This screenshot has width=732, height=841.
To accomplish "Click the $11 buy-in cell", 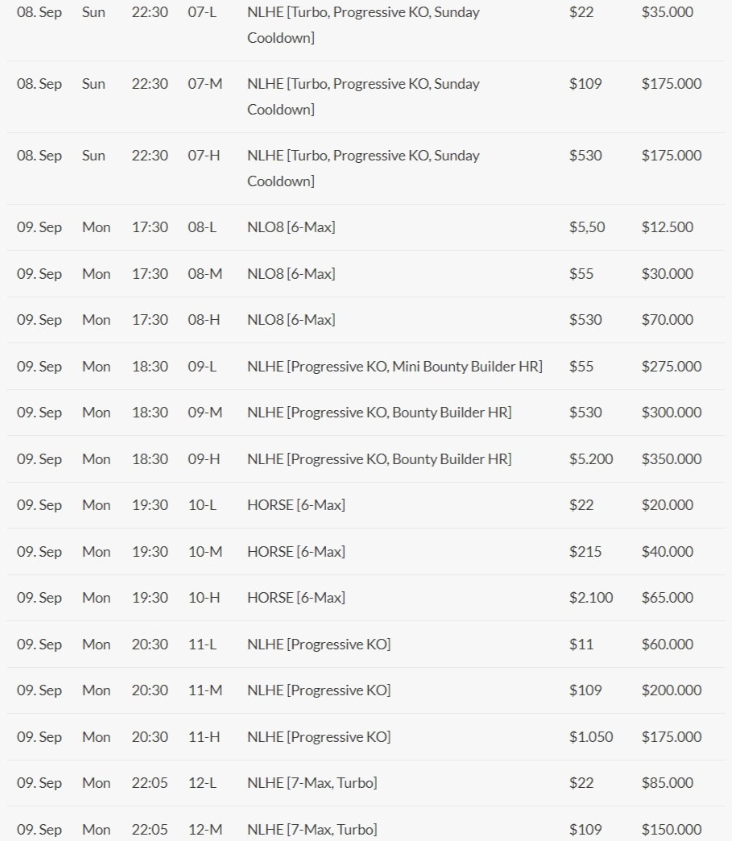I will (581, 644).
